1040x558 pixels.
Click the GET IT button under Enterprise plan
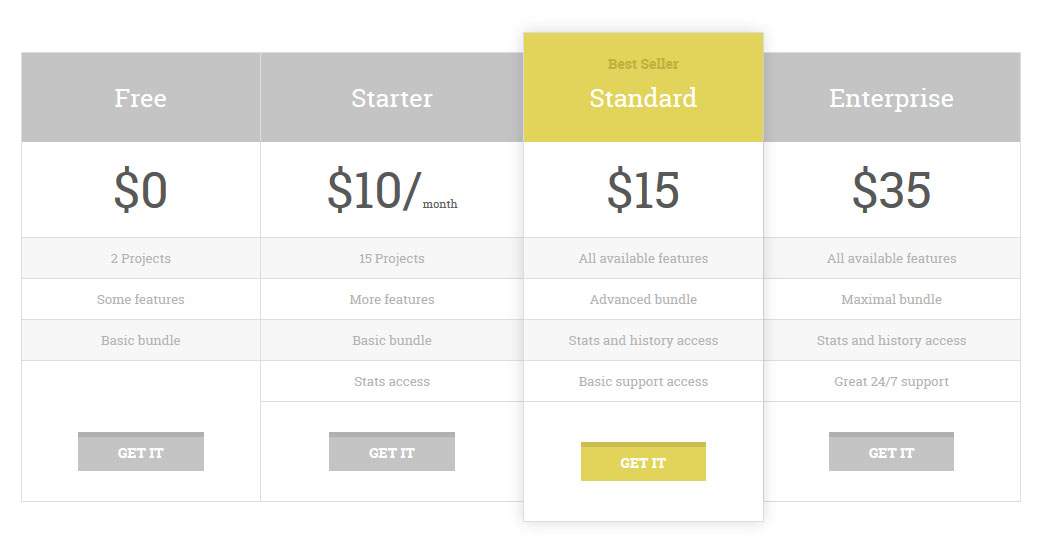[x=891, y=452]
